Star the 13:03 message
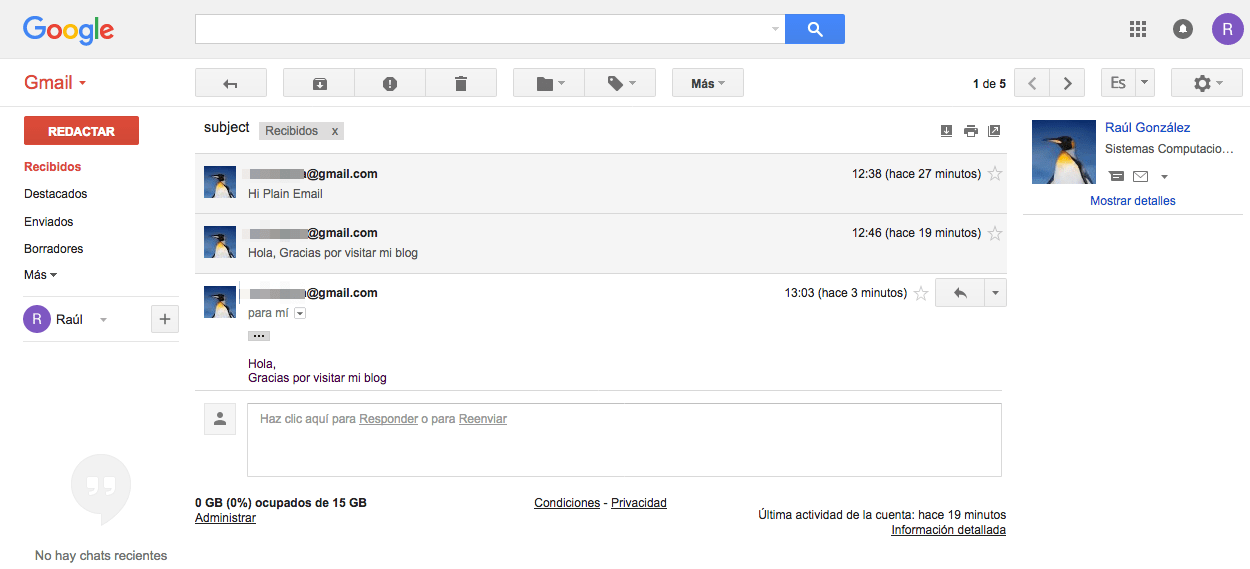 click(921, 293)
